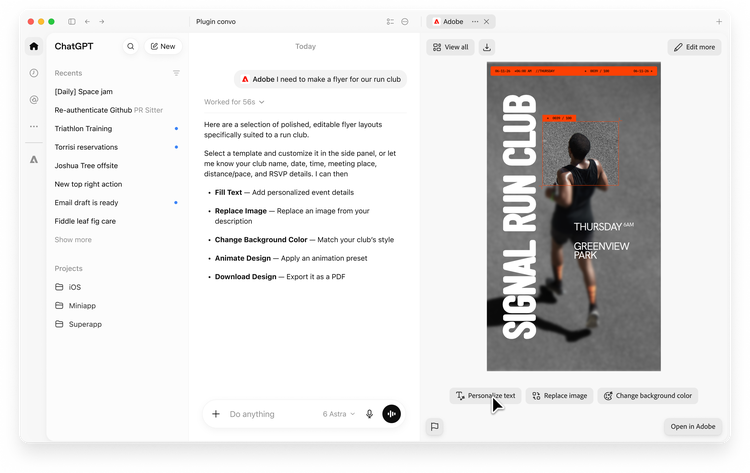This screenshot has width=750, height=473.
Task: Click Open in Adobe button
Action: click(x=693, y=427)
